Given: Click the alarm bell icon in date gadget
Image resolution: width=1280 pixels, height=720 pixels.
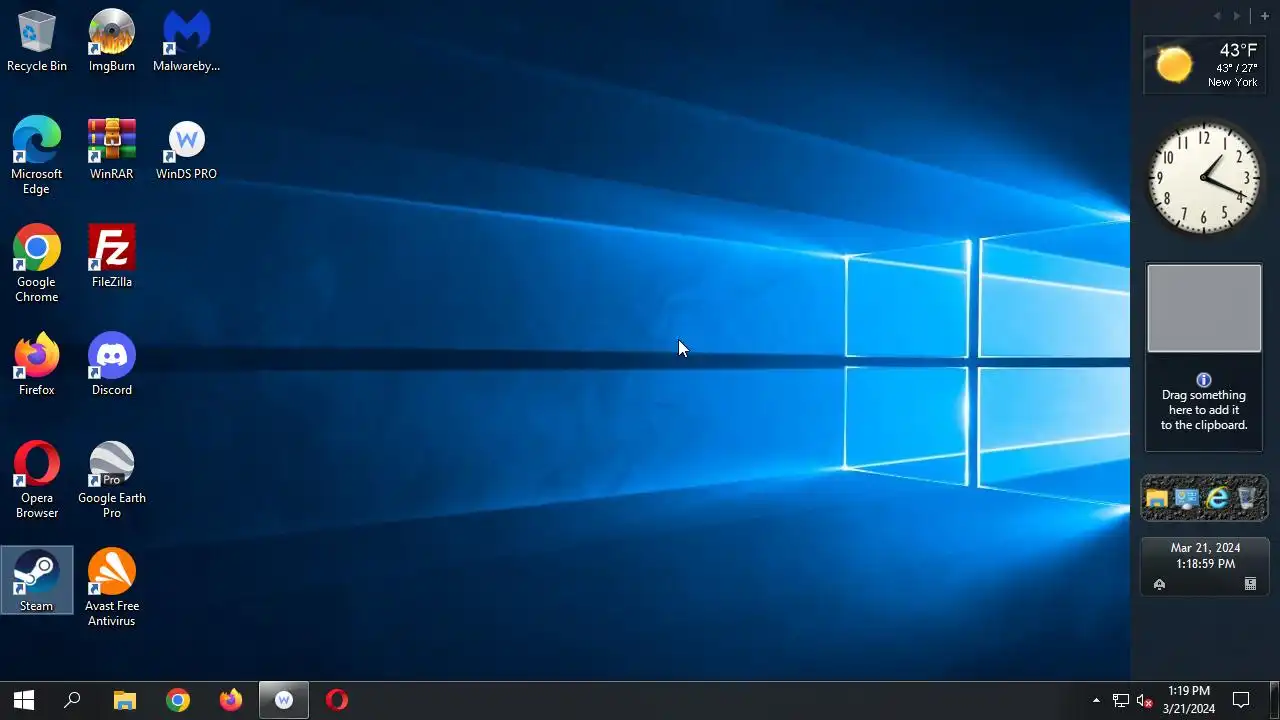Looking at the screenshot, I should (x=1159, y=584).
